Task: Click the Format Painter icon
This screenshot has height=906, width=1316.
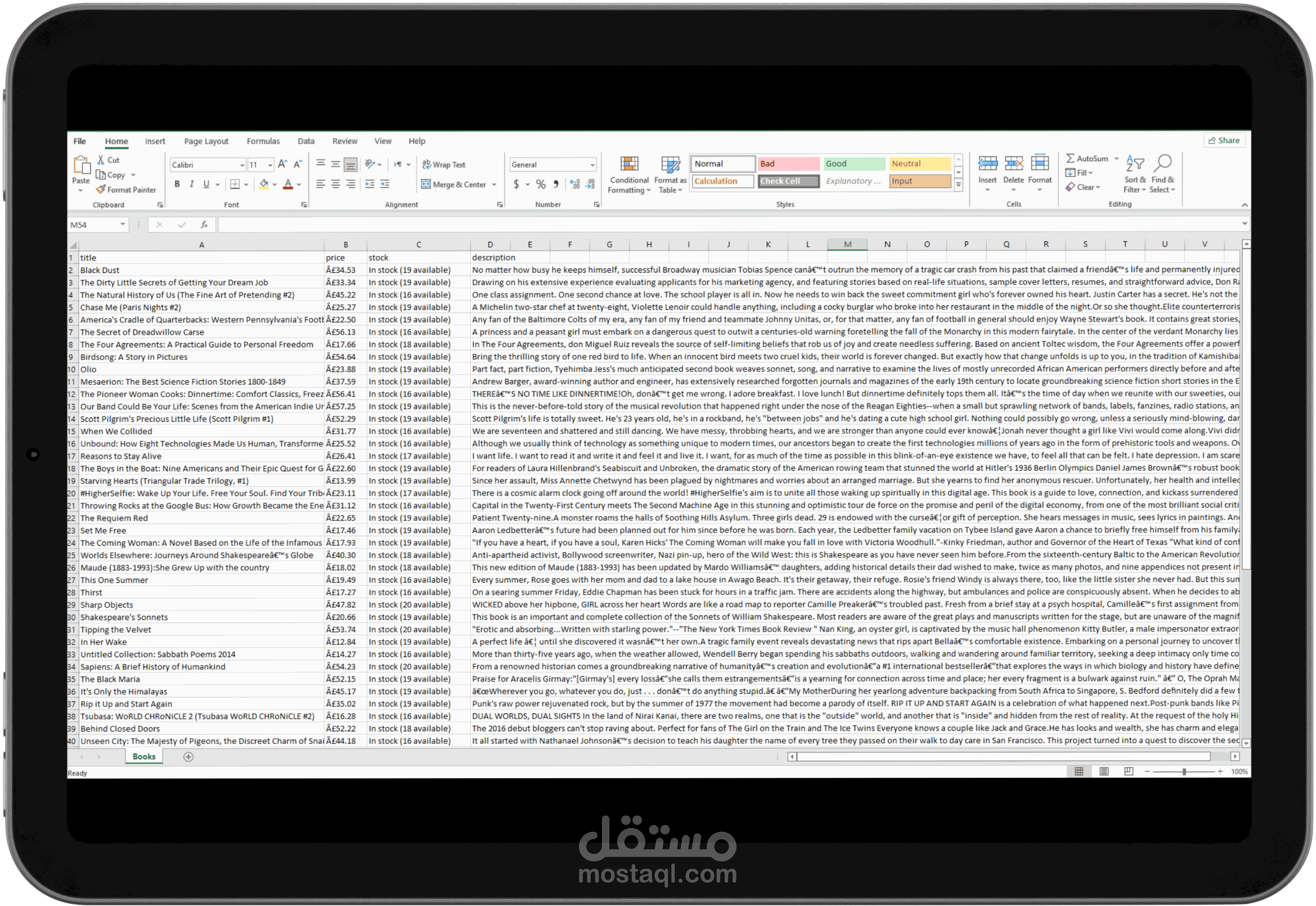Action: (101, 190)
